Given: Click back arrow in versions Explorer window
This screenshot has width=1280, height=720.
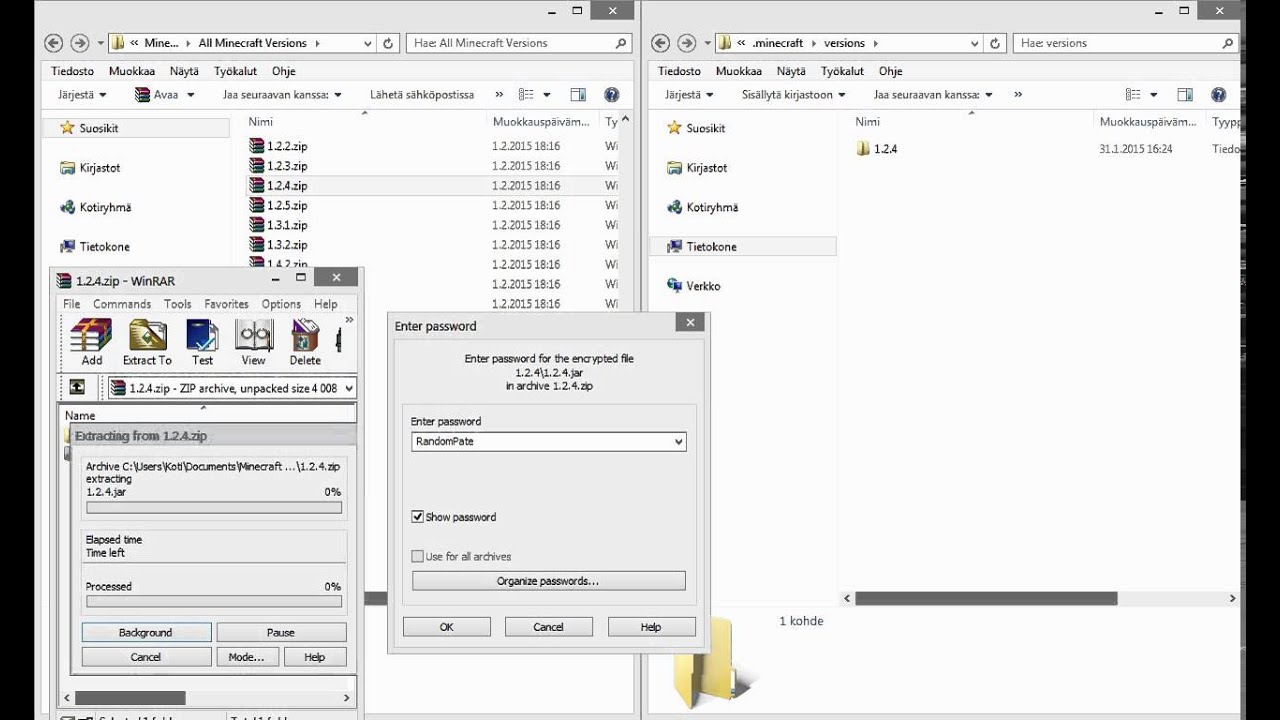Looking at the screenshot, I should (659, 43).
